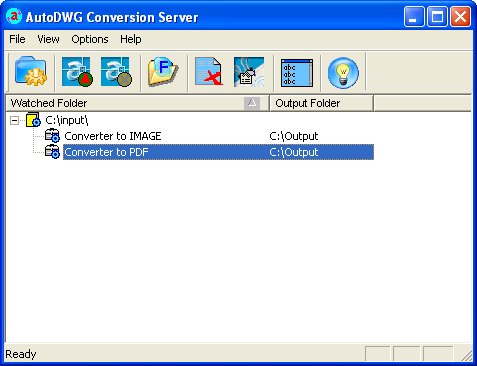
Task: Select the C:\input\ watched folder entry
Action: pos(67,120)
